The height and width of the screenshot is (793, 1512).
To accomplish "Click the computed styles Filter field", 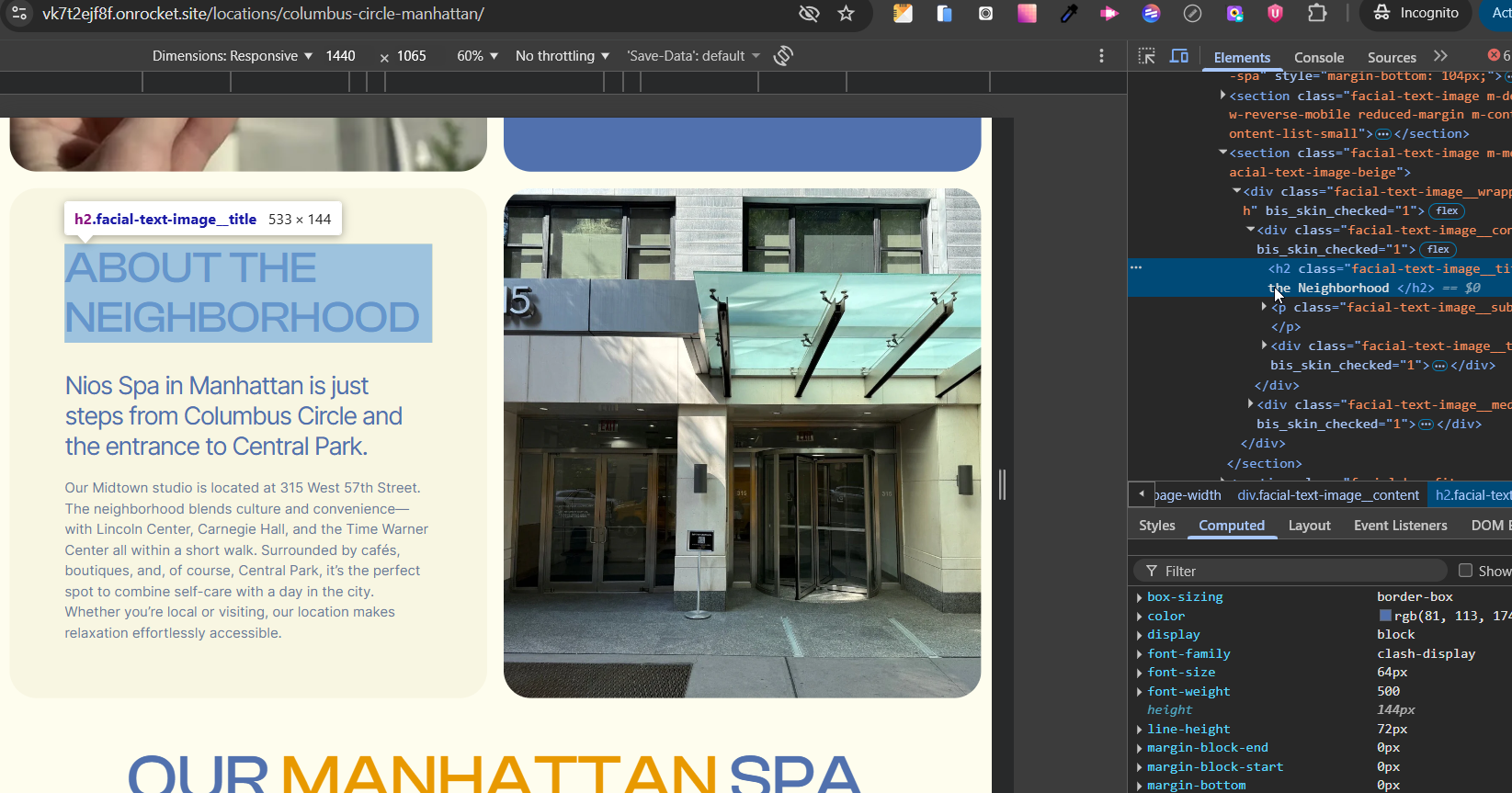I will [x=1290, y=571].
